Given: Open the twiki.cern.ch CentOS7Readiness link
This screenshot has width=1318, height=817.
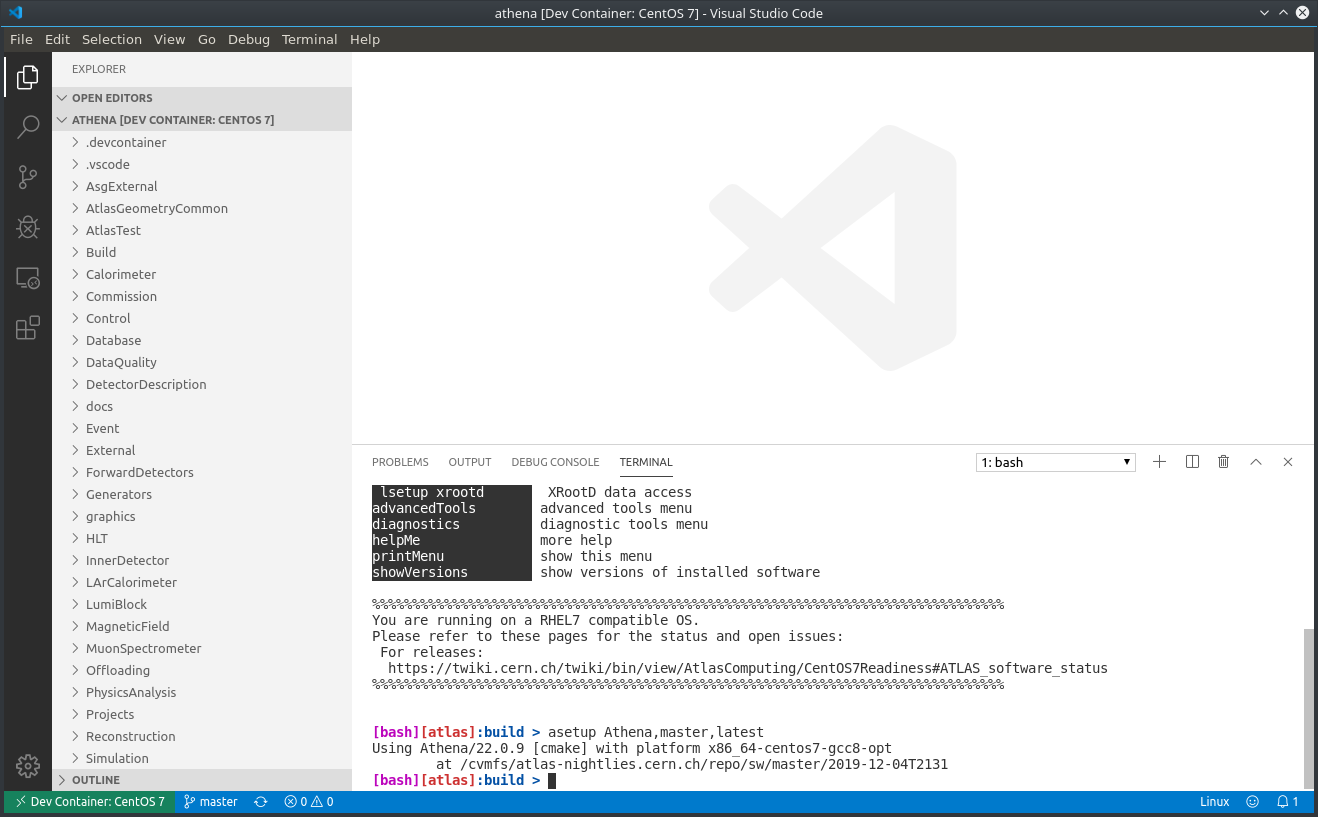Looking at the screenshot, I should pos(748,668).
